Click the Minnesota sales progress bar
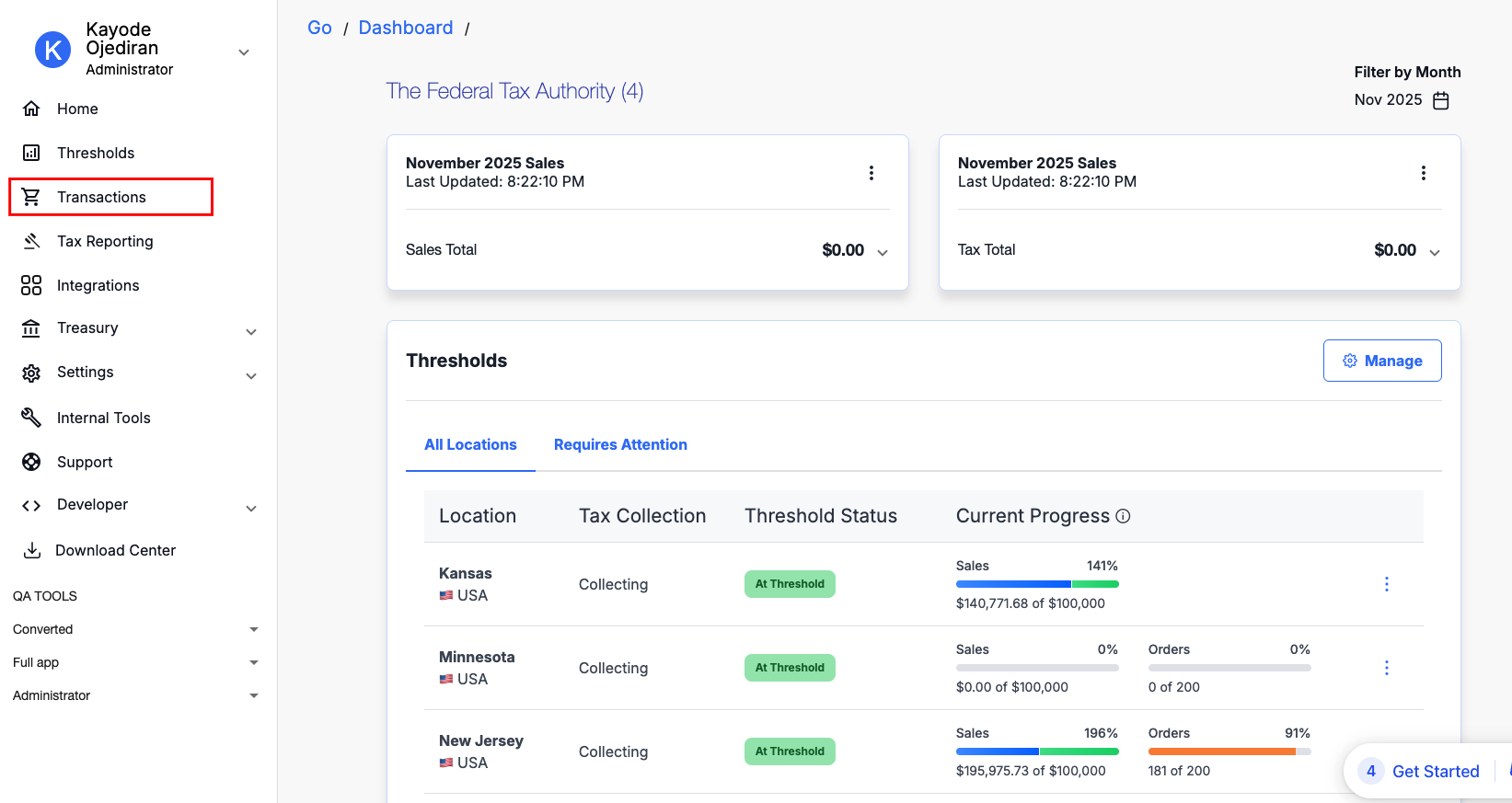The width and height of the screenshot is (1512, 803). [1037, 668]
